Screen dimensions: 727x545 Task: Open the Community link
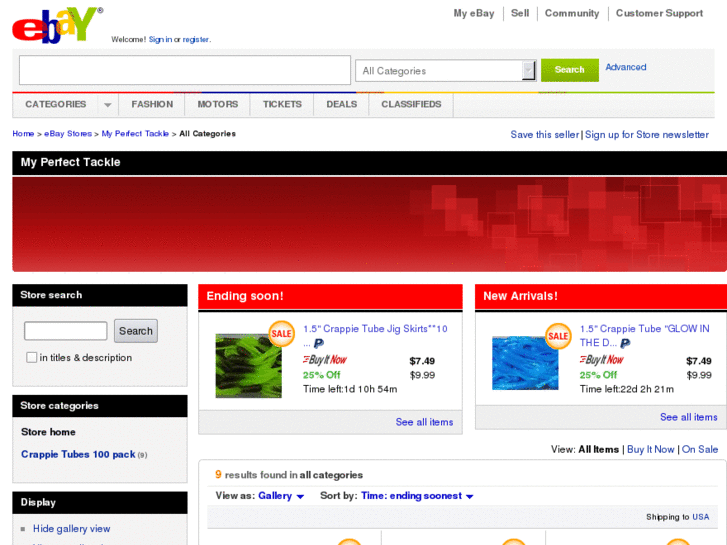(x=572, y=13)
